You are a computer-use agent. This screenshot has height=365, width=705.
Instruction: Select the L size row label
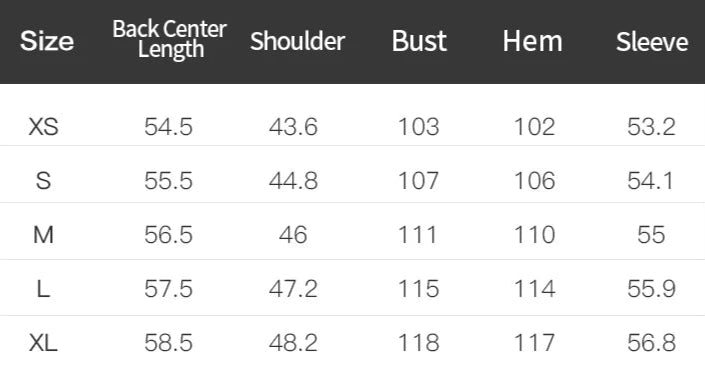(x=43, y=289)
